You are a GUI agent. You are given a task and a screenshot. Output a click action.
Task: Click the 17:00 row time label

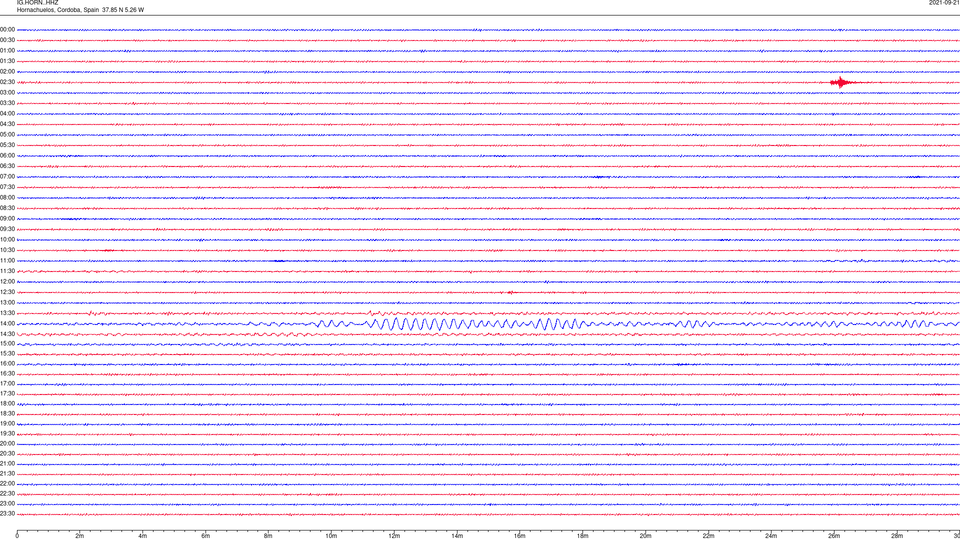click(x=7, y=384)
